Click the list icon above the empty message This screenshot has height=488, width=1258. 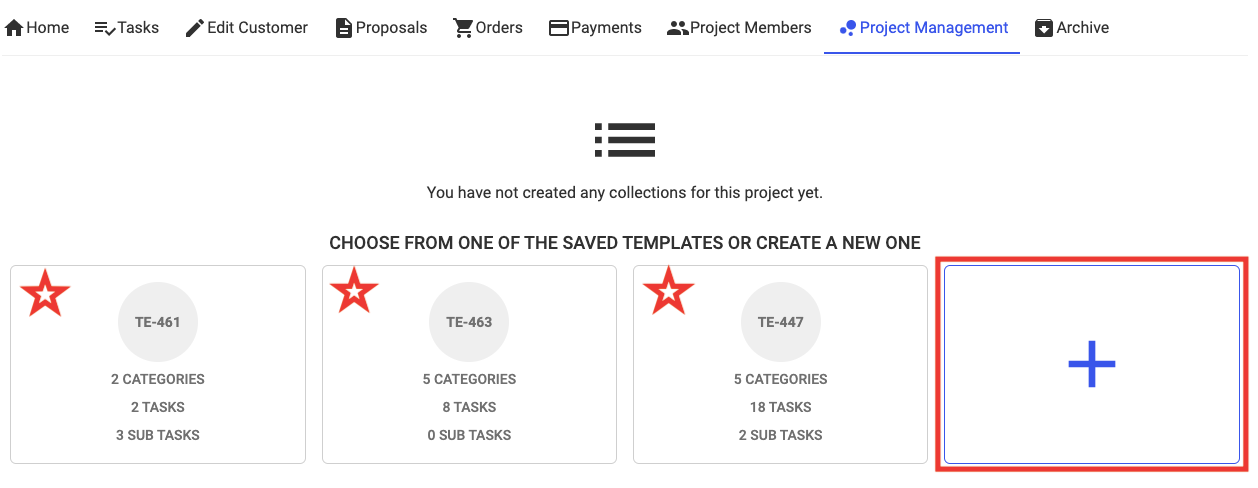pos(625,140)
